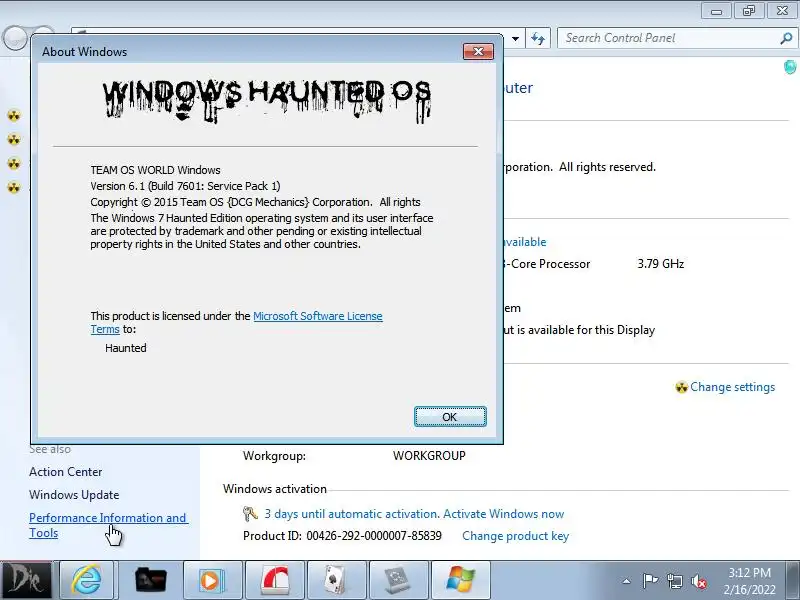Screen dimensions: 800x600
Task: Click the Windows activation heading
Action: [x=274, y=489]
